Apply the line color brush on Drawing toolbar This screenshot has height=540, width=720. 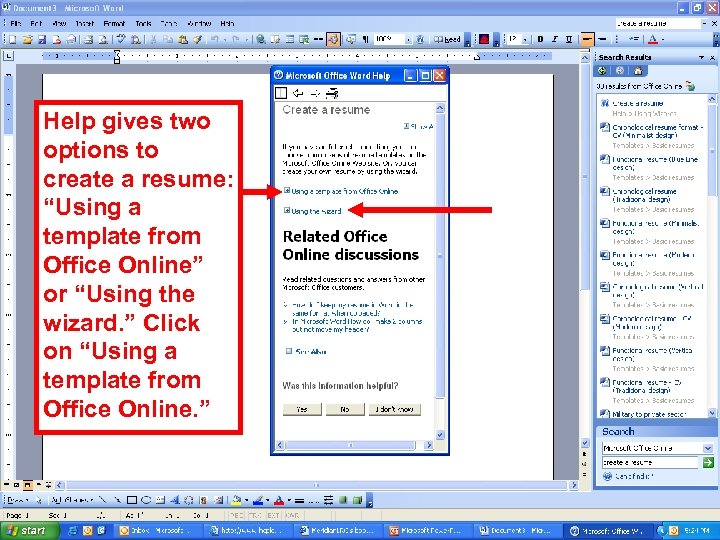click(258, 500)
